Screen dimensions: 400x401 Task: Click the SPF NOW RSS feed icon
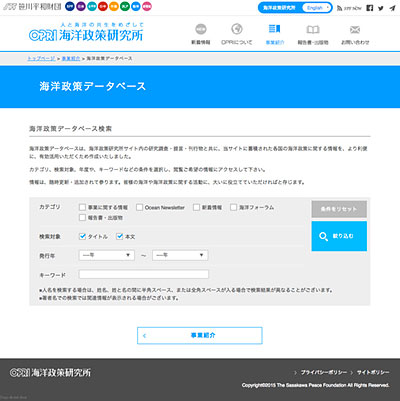pyautogui.click(x=339, y=8)
